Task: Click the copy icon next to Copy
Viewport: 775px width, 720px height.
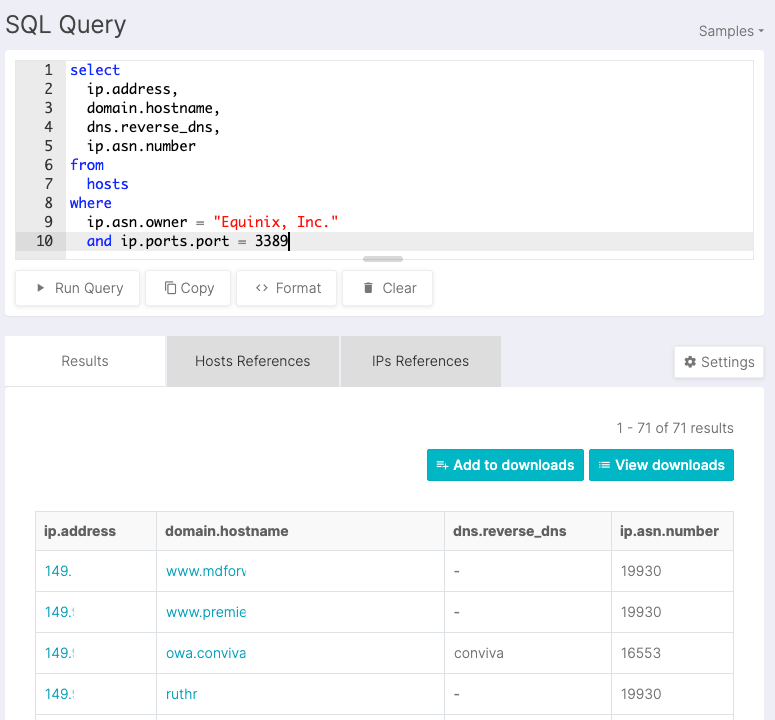Action: (x=170, y=288)
